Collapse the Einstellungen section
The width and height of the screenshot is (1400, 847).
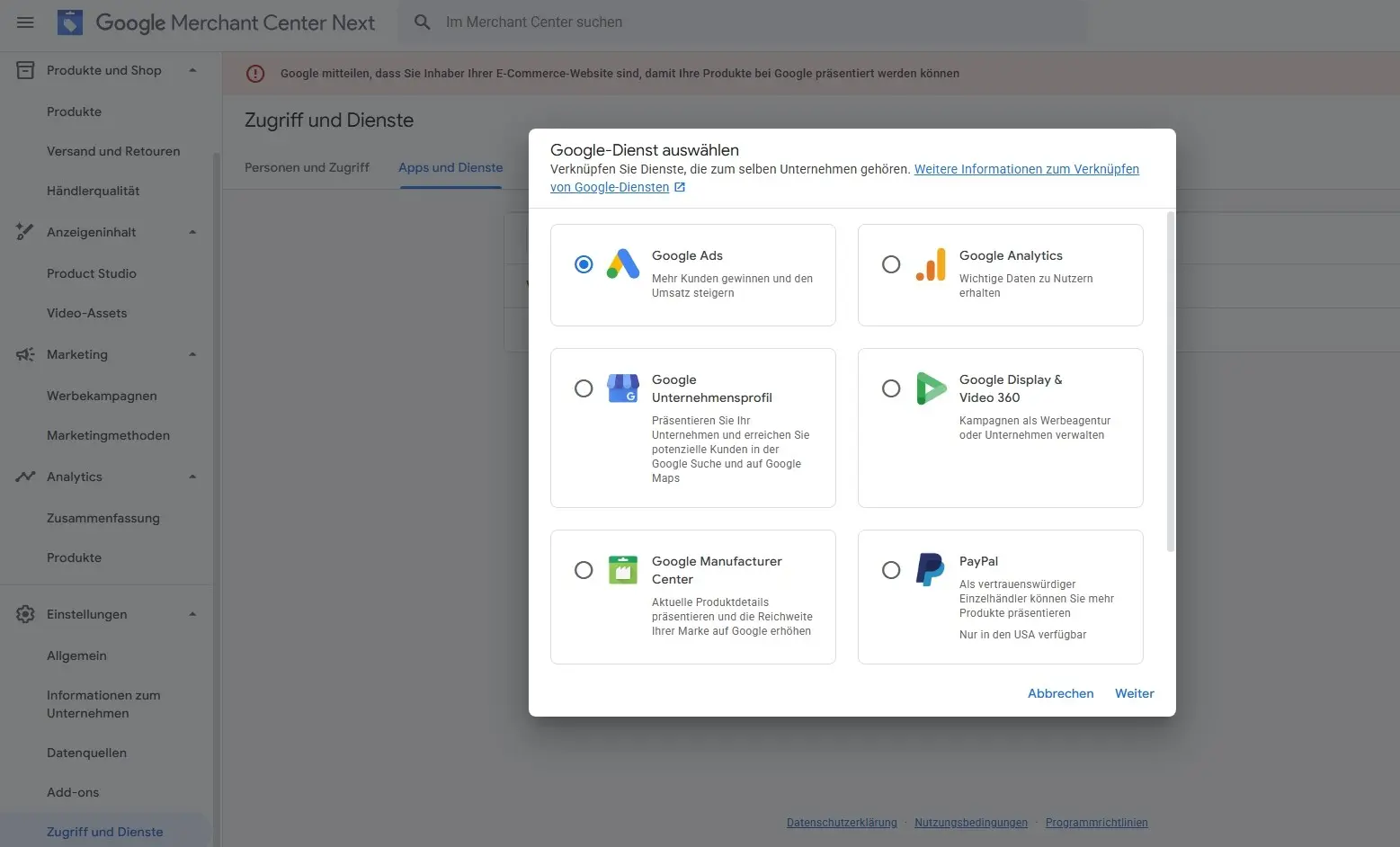coord(192,614)
